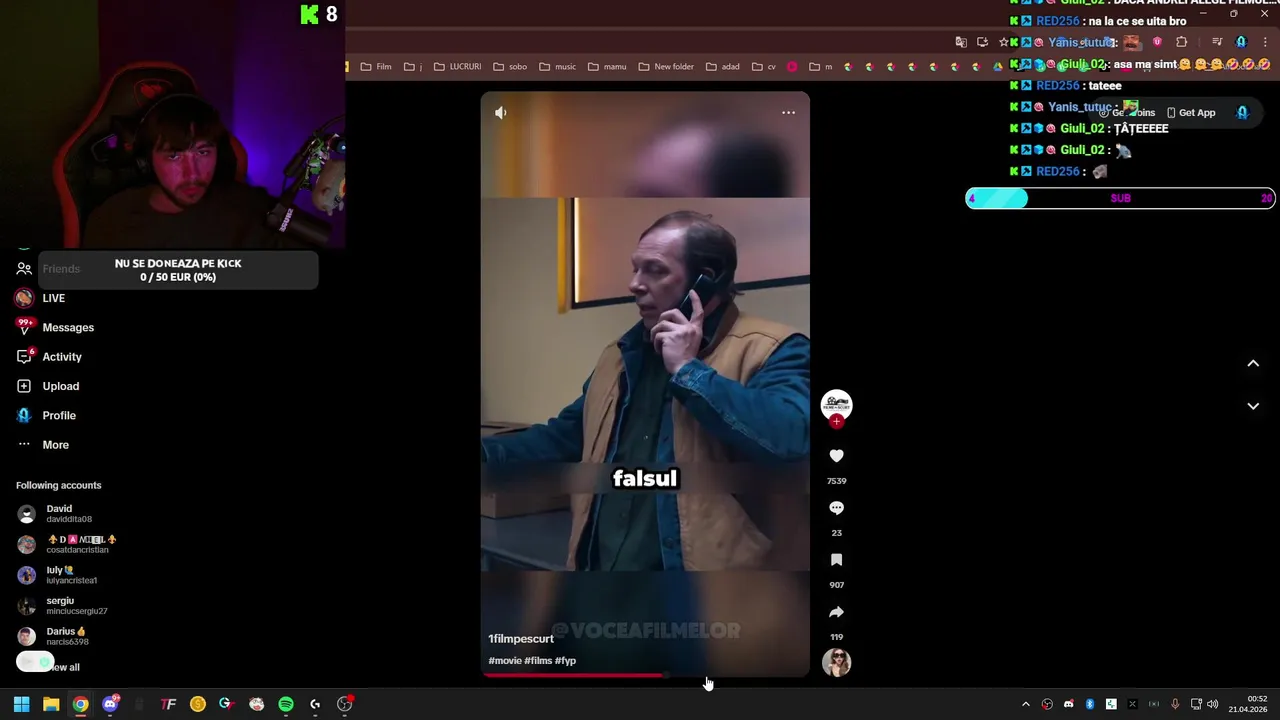Open LIVE in the TikTok sidebar
This screenshot has height=720, width=1280.
tap(40, 298)
